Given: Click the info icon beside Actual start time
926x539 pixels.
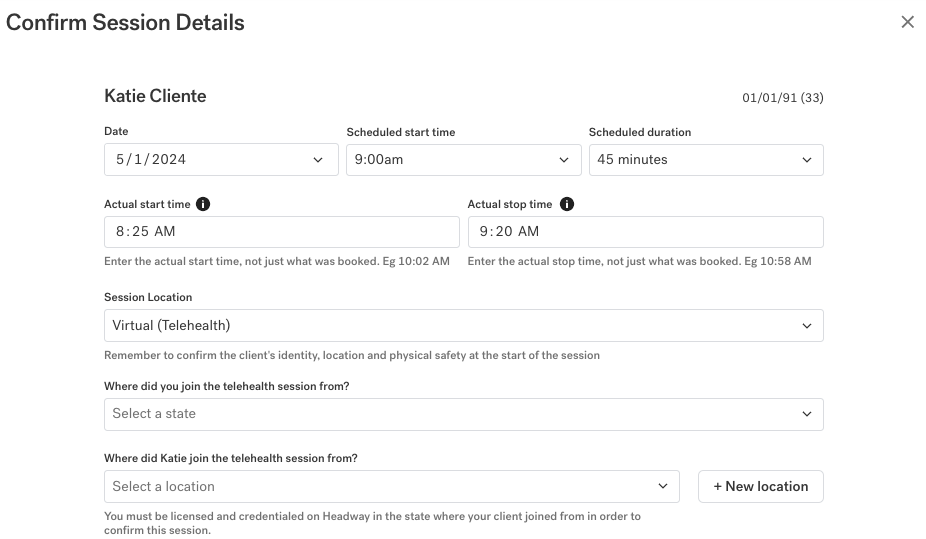Looking at the screenshot, I should (203, 204).
